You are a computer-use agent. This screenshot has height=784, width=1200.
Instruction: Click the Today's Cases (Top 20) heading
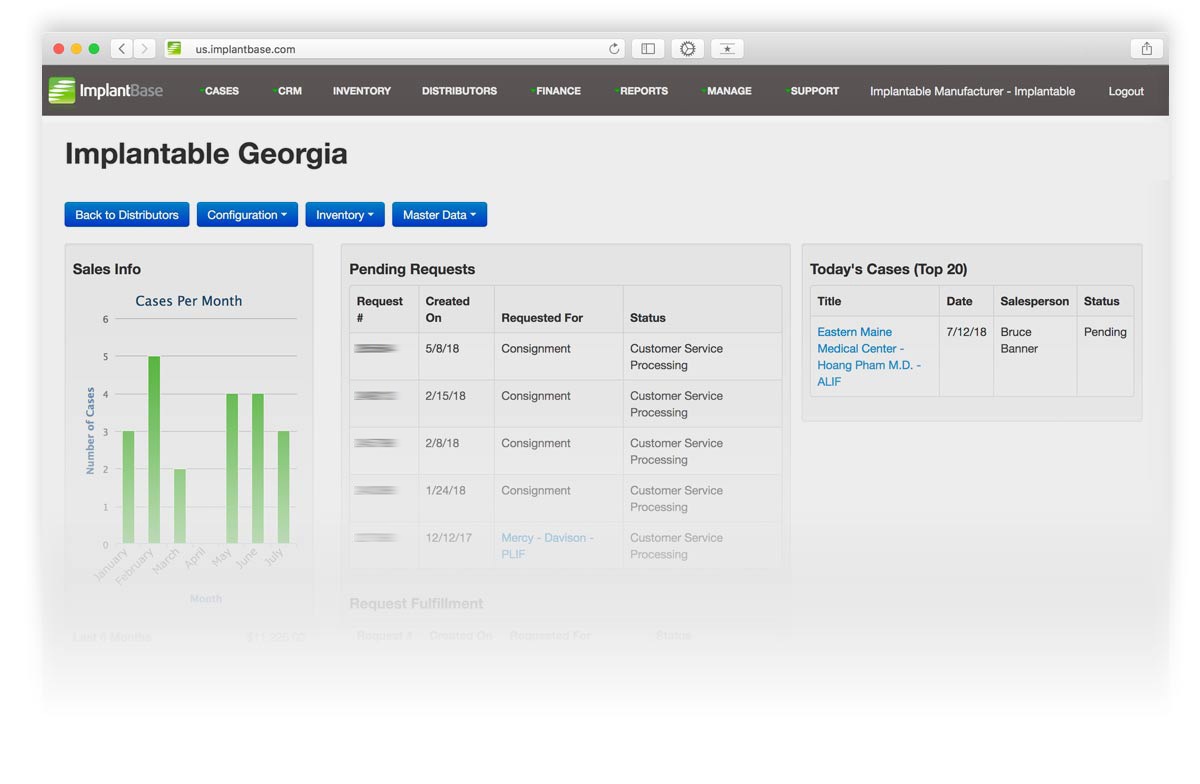[889, 269]
